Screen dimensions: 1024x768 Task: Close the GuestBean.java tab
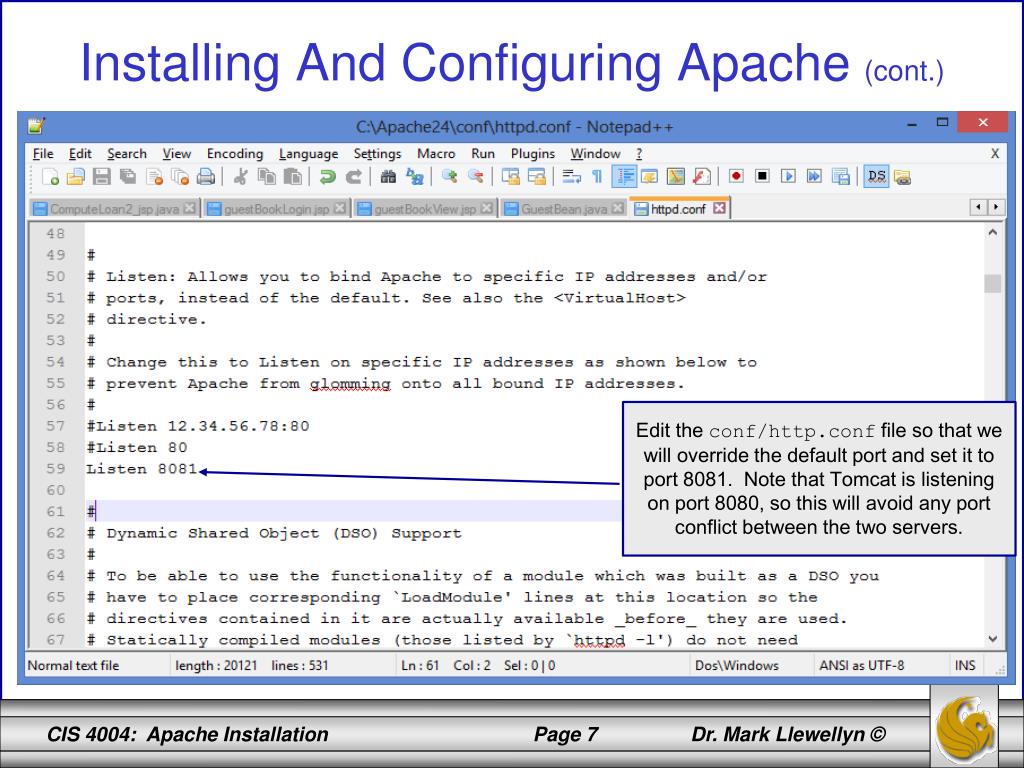click(618, 208)
